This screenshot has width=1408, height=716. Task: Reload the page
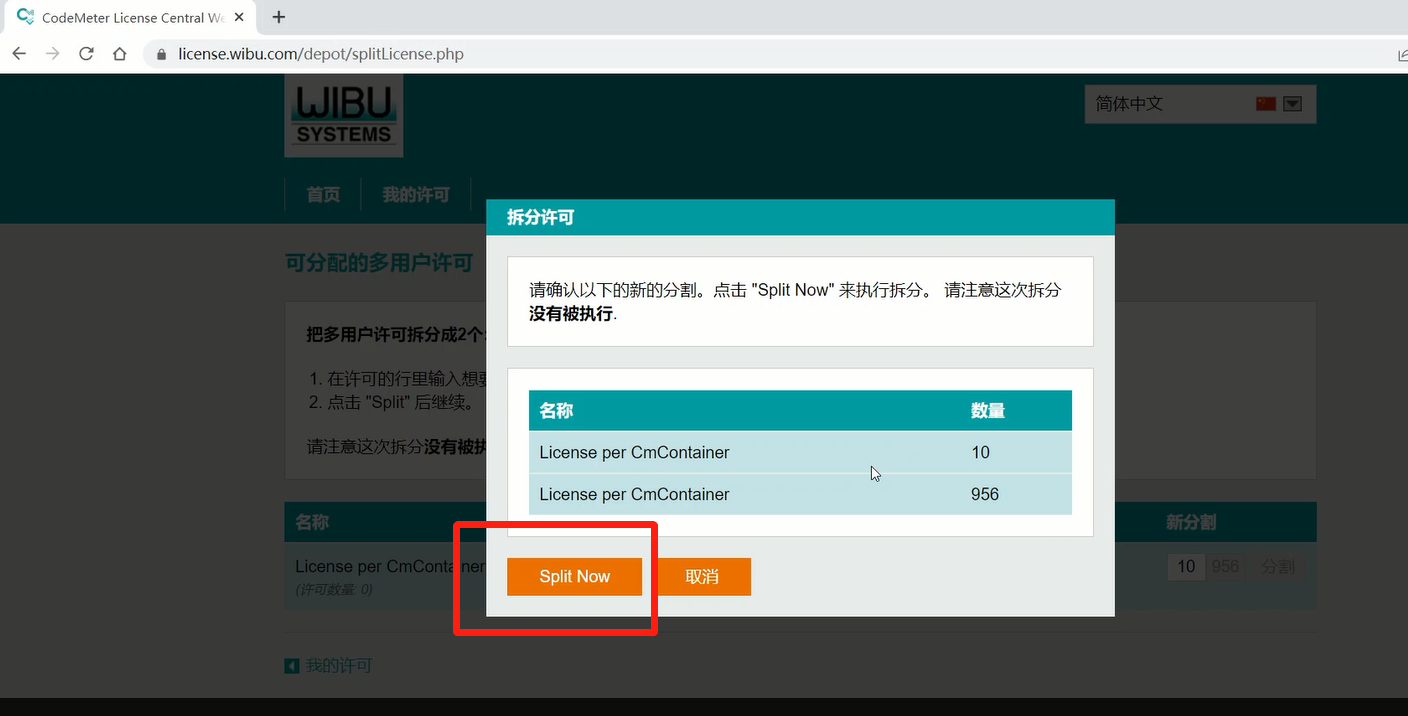(86, 54)
